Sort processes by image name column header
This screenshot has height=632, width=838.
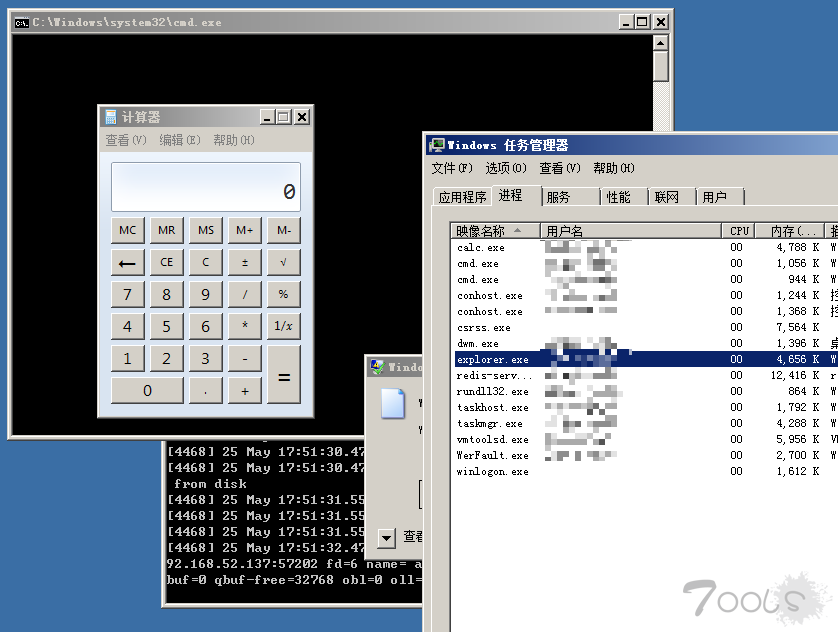coord(495,231)
